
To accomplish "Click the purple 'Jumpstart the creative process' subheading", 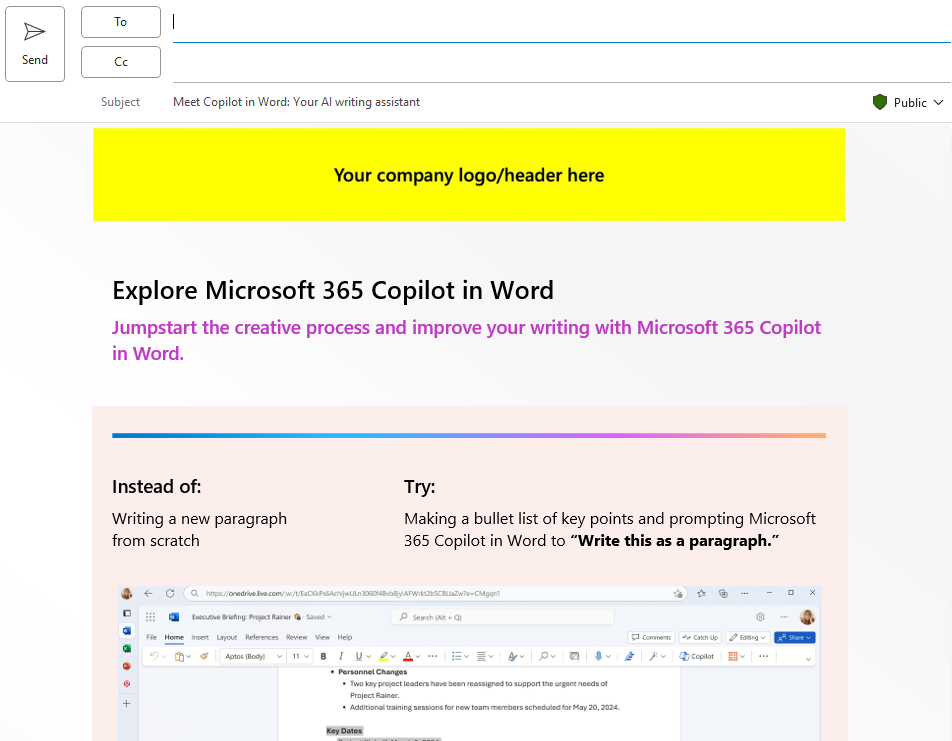I will tap(466, 340).
